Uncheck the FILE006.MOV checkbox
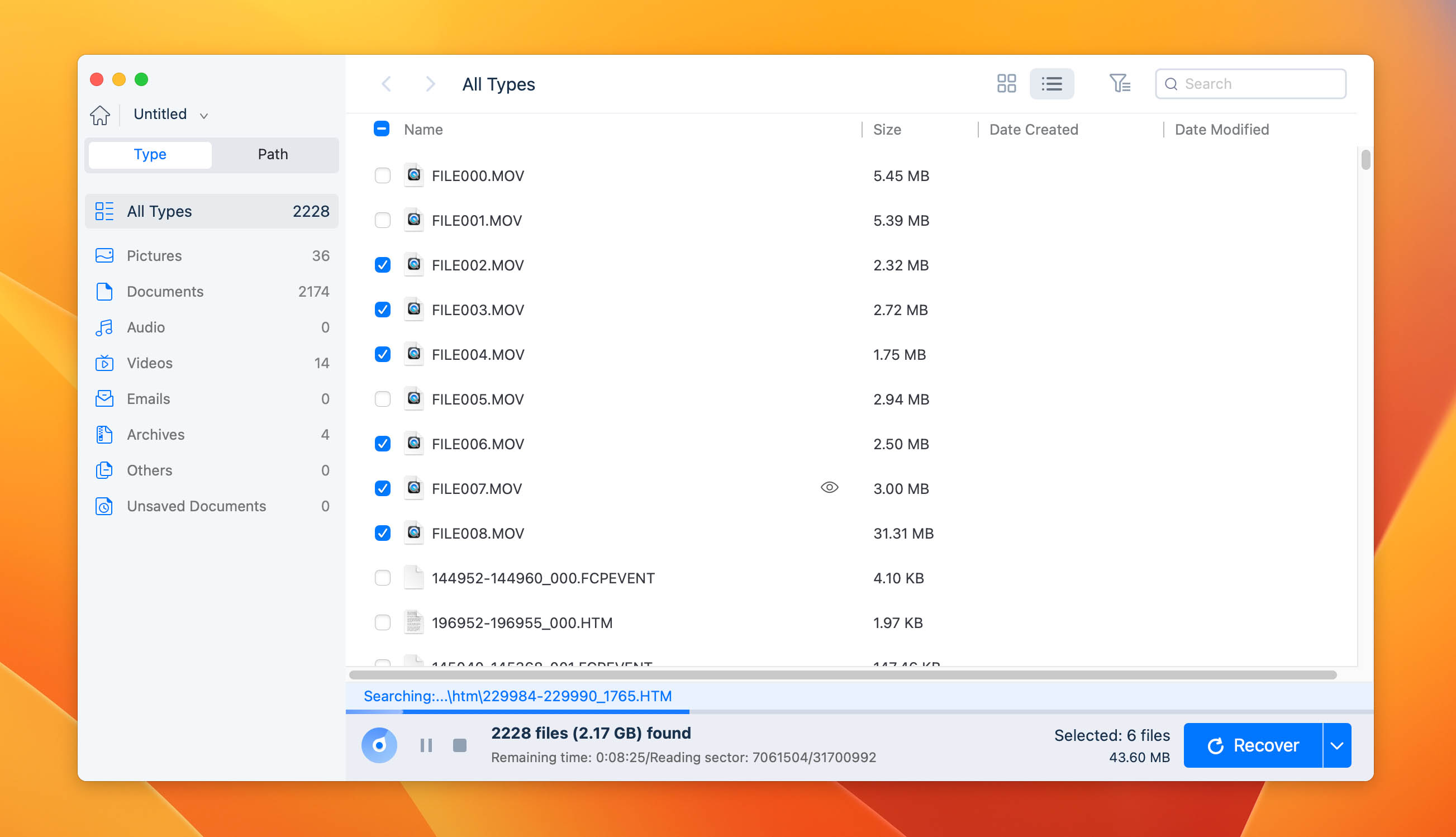1456x837 pixels. 382,444
